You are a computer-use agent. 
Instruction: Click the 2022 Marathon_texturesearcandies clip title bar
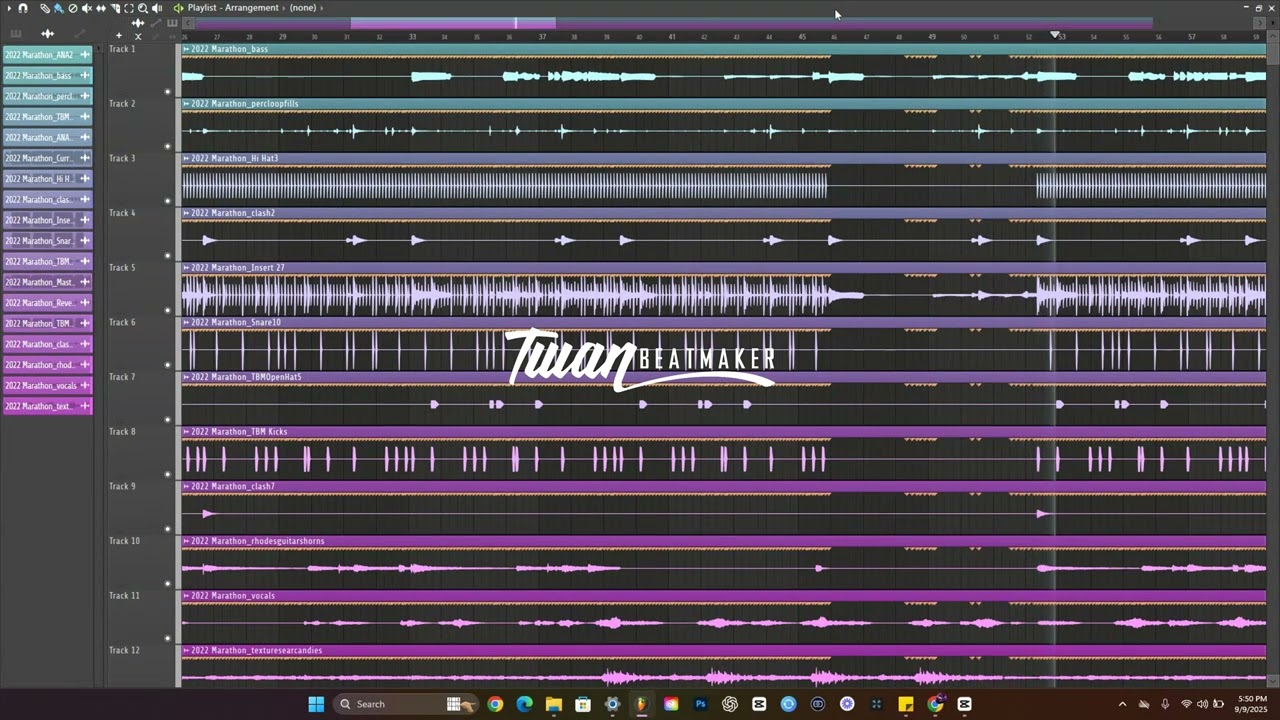point(724,650)
